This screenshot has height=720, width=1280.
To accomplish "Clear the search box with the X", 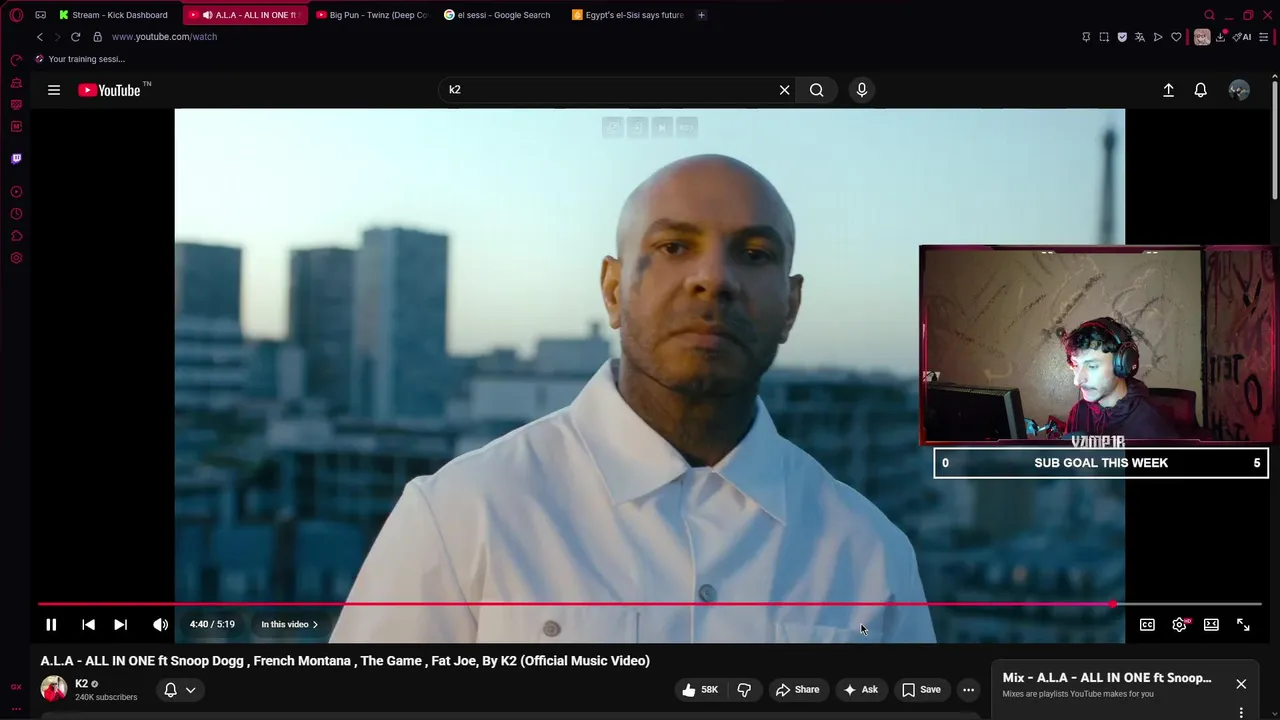I will (x=784, y=90).
